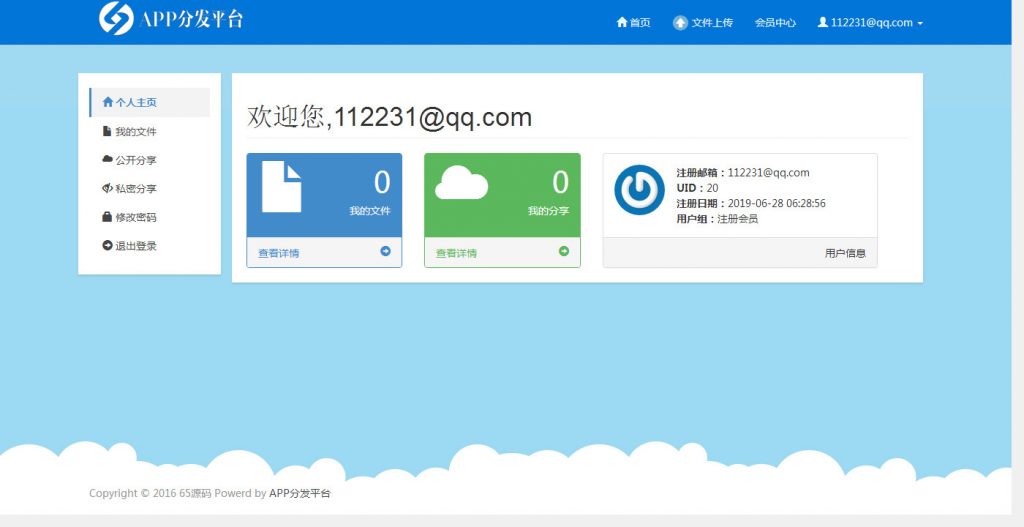This screenshot has height=527, width=1024.
Task: Click the 用户组：注册会员 text
Action: click(x=717, y=219)
